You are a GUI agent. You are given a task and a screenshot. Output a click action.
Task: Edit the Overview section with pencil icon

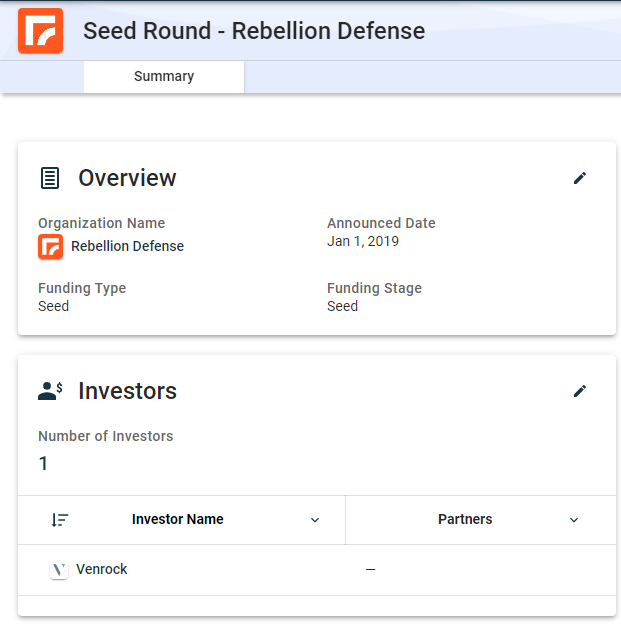(x=580, y=178)
